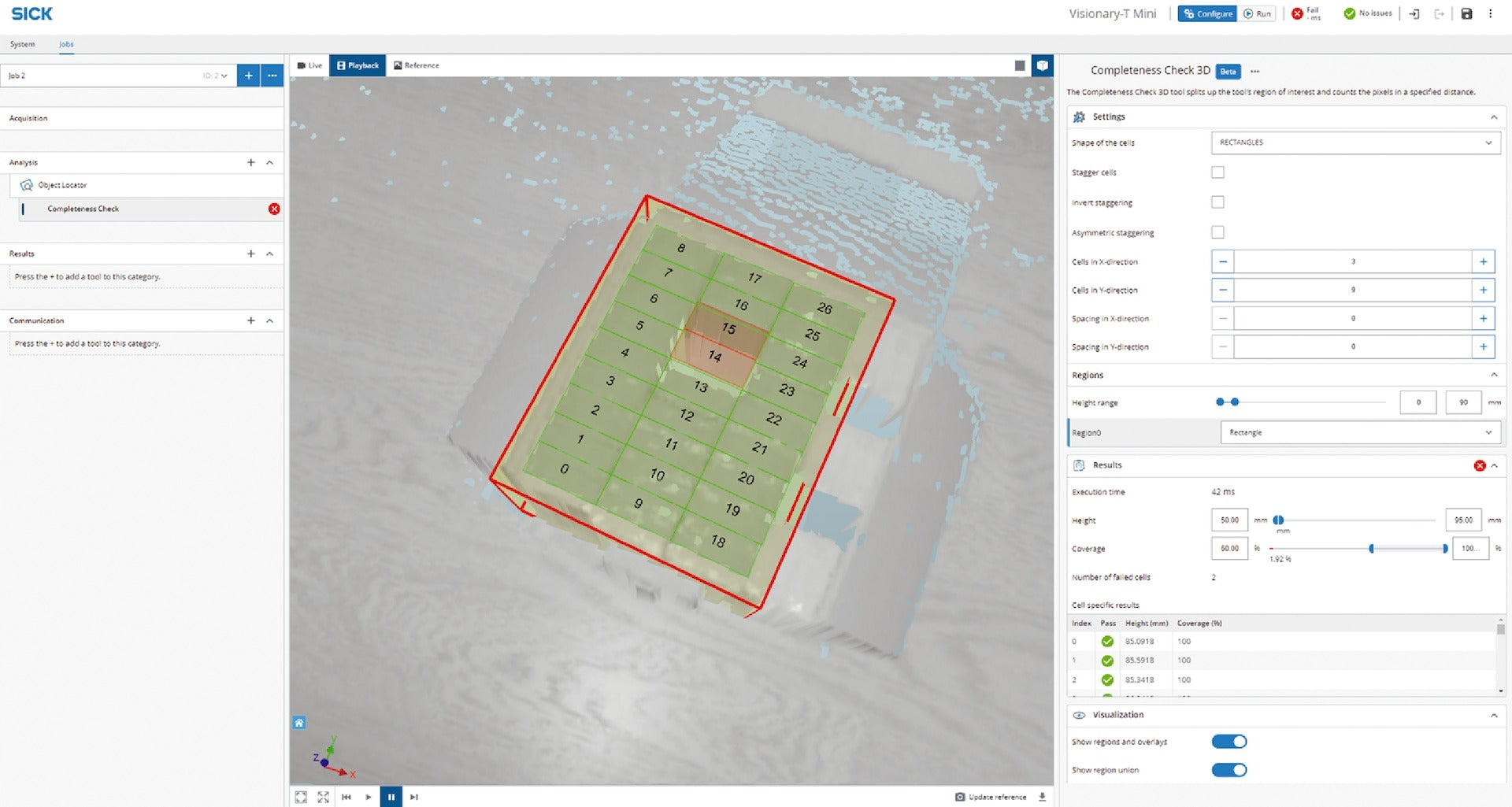Toggle Show regions and overlays switch
This screenshot has height=807, width=1512.
(x=1228, y=742)
